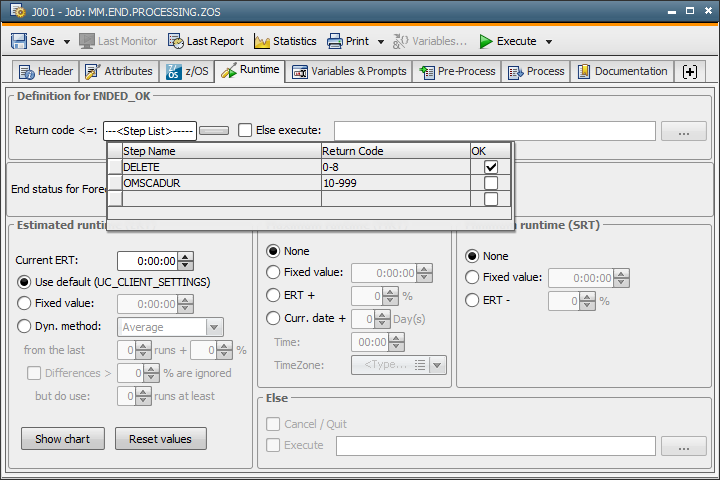The width and height of the screenshot is (720, 480).
Task: Open the Print options dropdown arrow
Action: pos(380,42)
